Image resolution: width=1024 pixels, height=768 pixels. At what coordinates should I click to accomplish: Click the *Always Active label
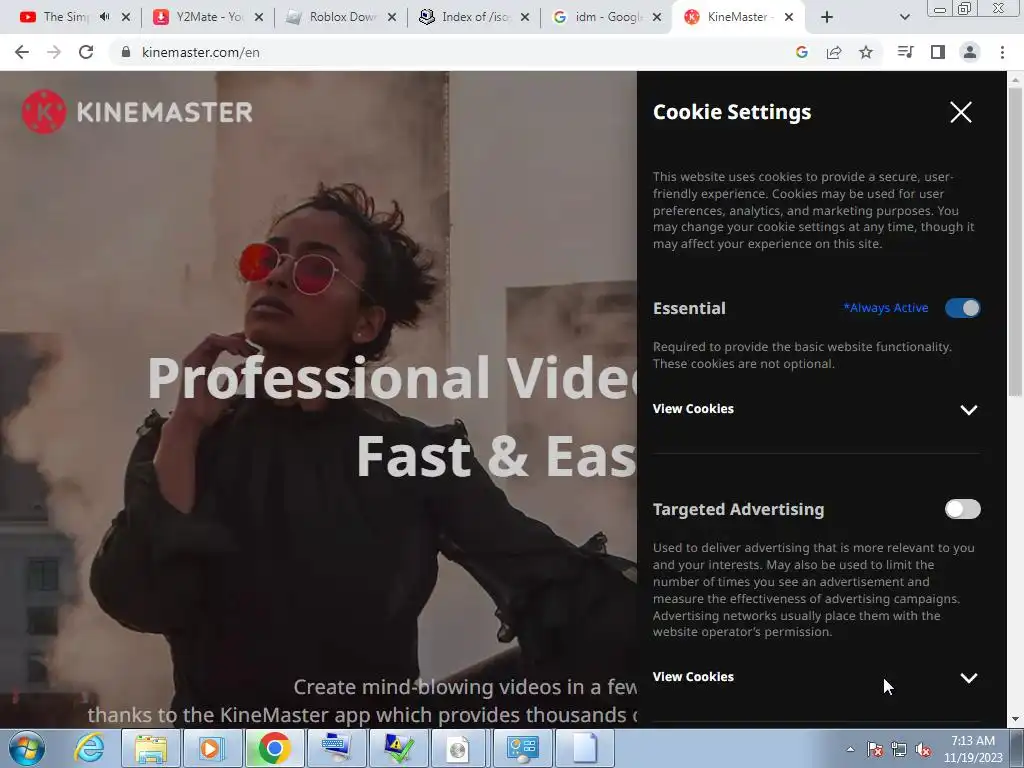pos(886,308)
